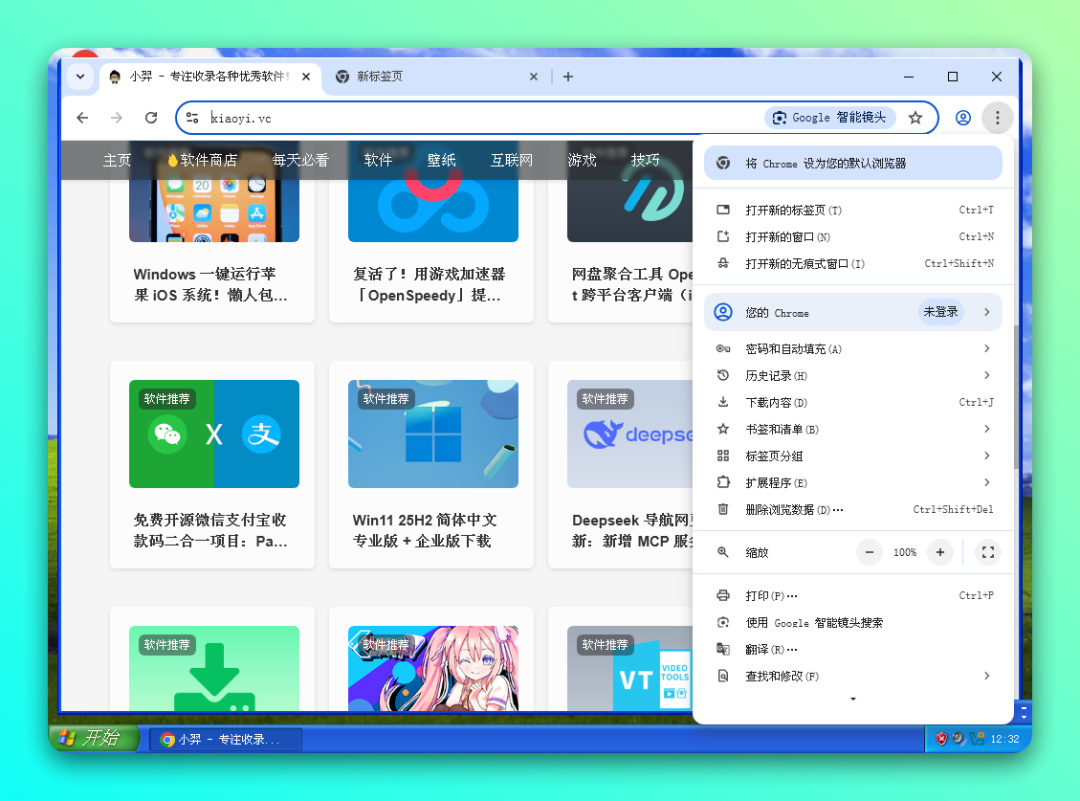Close the 小羿 tab
This screenshot has width=1080, height=801.
(306, 76)
